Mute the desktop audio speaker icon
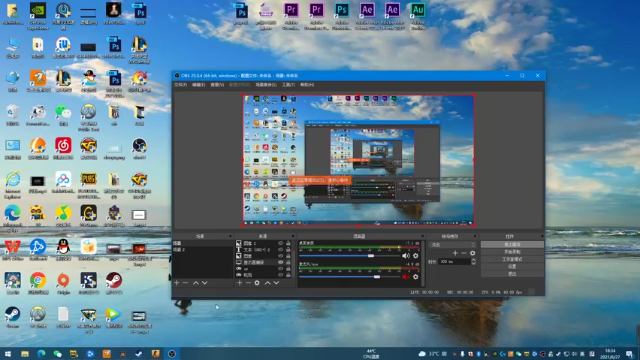The width and height of the screenshot is (640, 360). [406, 256]
